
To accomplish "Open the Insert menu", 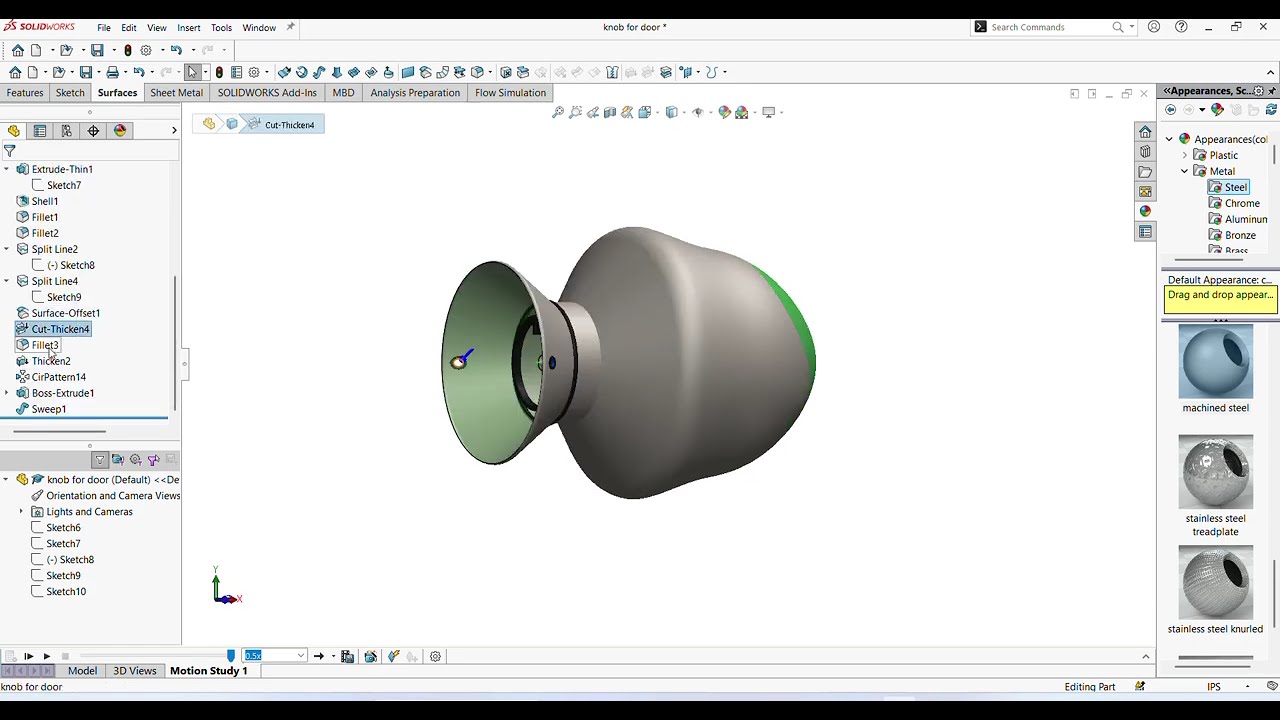I will tap(189, 27).
